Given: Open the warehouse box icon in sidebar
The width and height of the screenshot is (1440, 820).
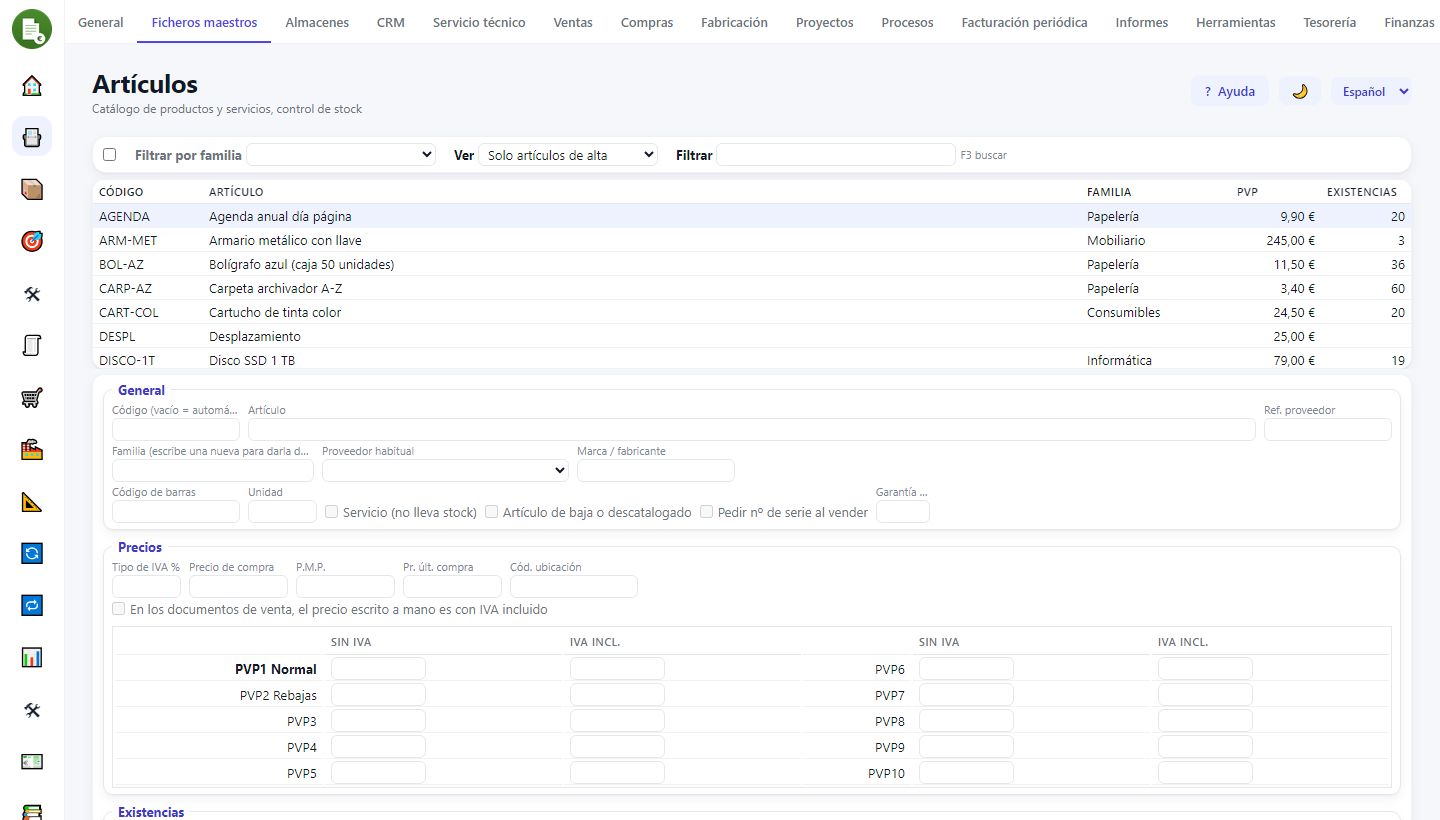Looking at the screenshot, I should click(x=32, y=189).
